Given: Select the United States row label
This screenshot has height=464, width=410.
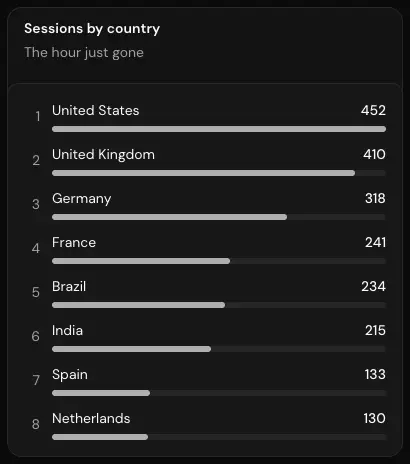Looking at the screenshot, I should click(x=96, y=110).
